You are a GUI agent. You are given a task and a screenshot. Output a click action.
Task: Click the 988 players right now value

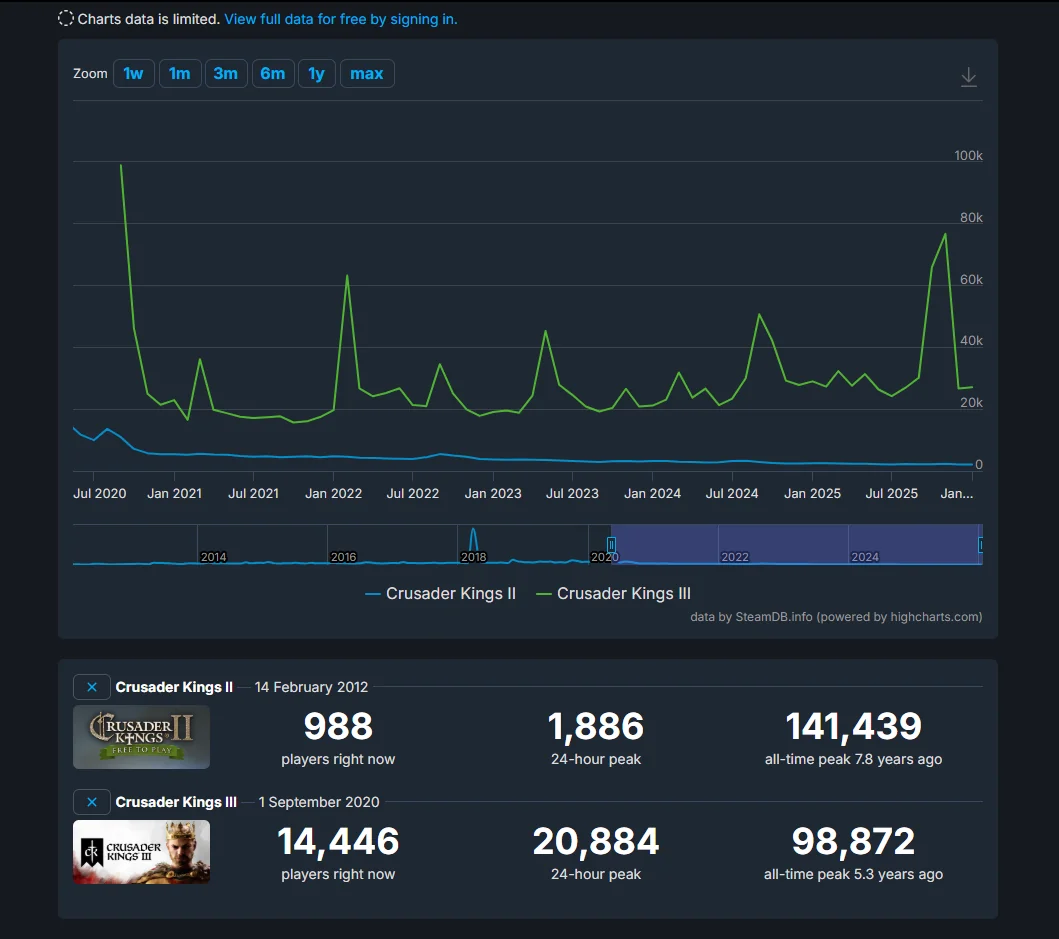pyautogui.click(x=338, y=726)
